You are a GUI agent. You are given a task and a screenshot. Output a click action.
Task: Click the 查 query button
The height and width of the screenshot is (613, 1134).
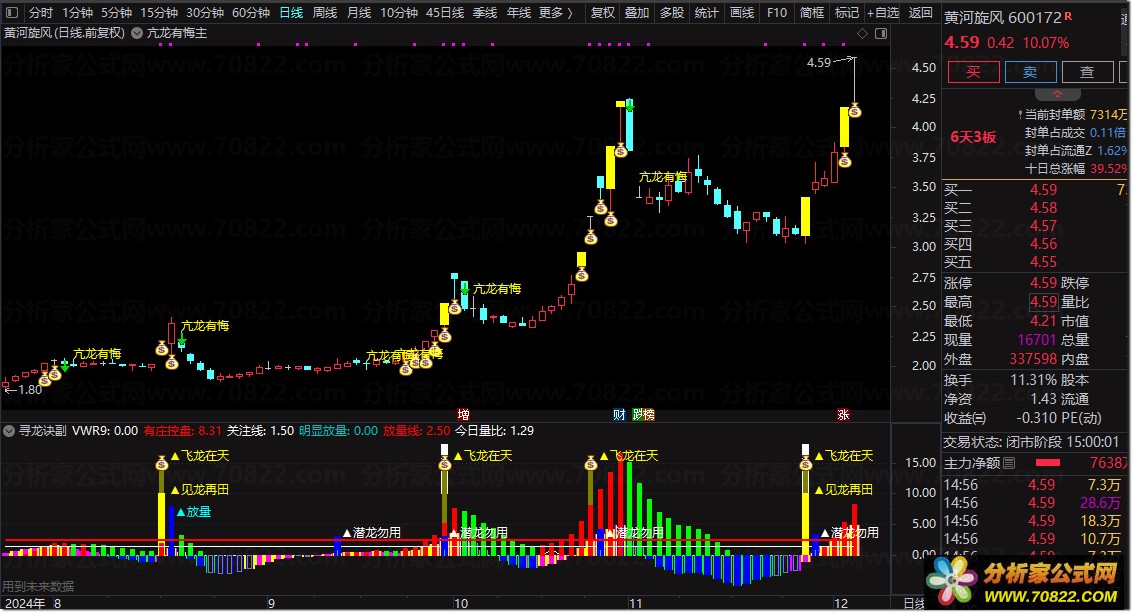point(1087,72)
